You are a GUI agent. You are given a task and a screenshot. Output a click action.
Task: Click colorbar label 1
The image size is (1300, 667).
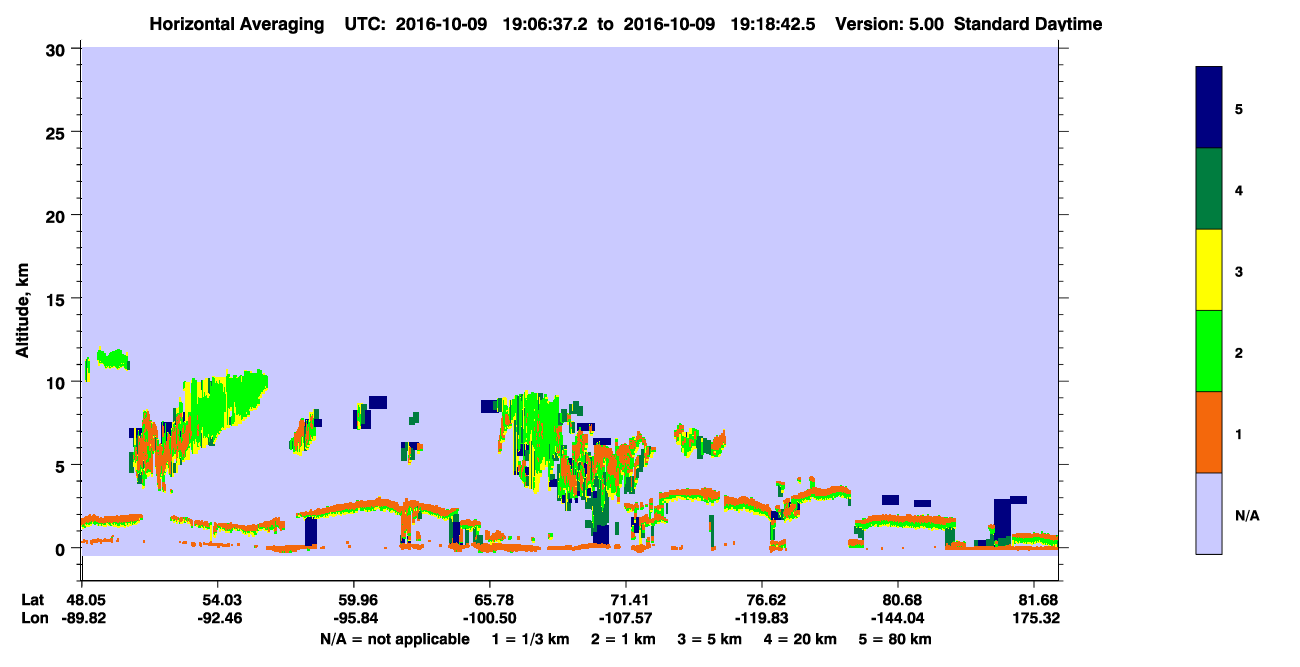click(x=1239, y=433)
